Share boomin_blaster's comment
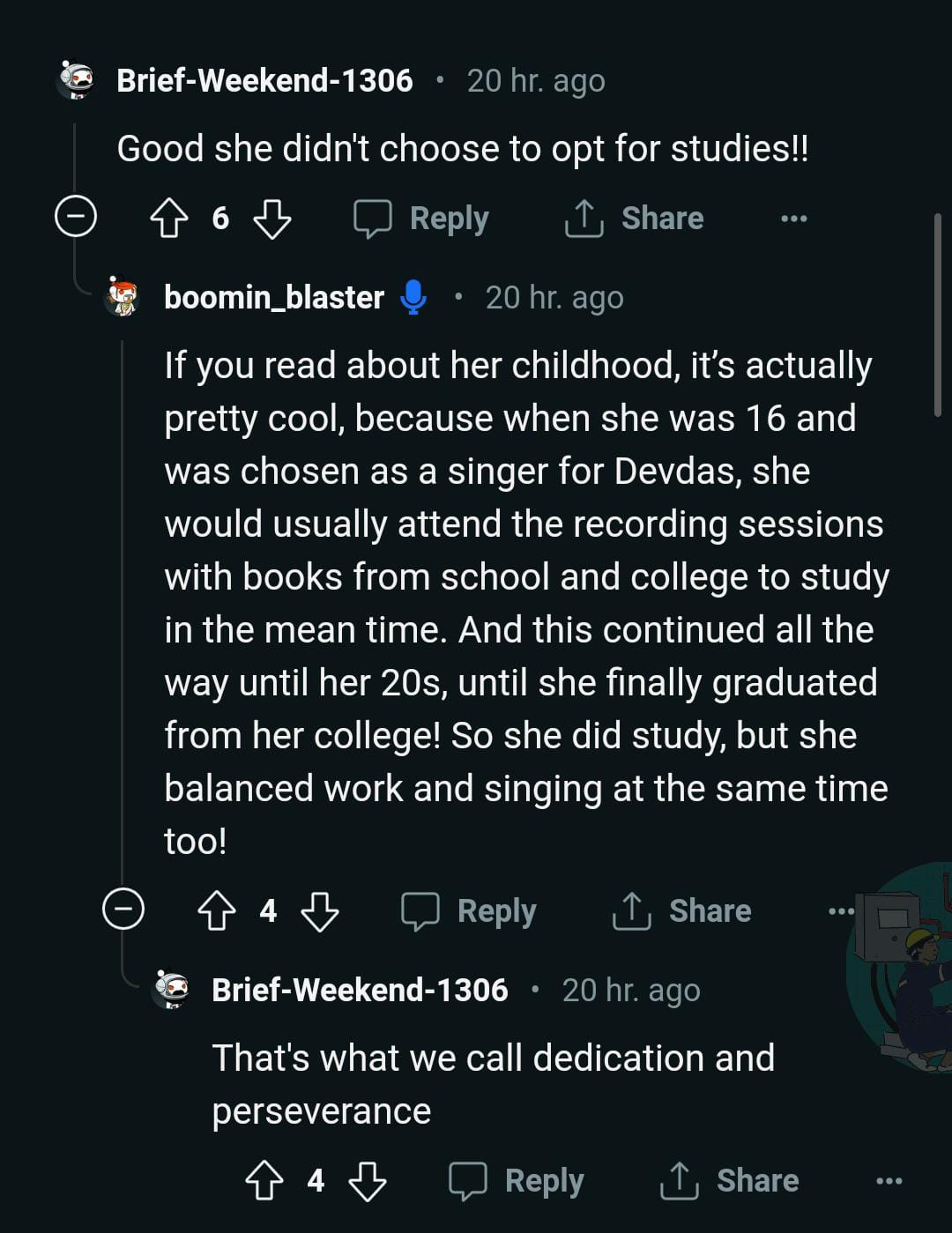This screenshot has width=952, height=1233. [682, 911]
